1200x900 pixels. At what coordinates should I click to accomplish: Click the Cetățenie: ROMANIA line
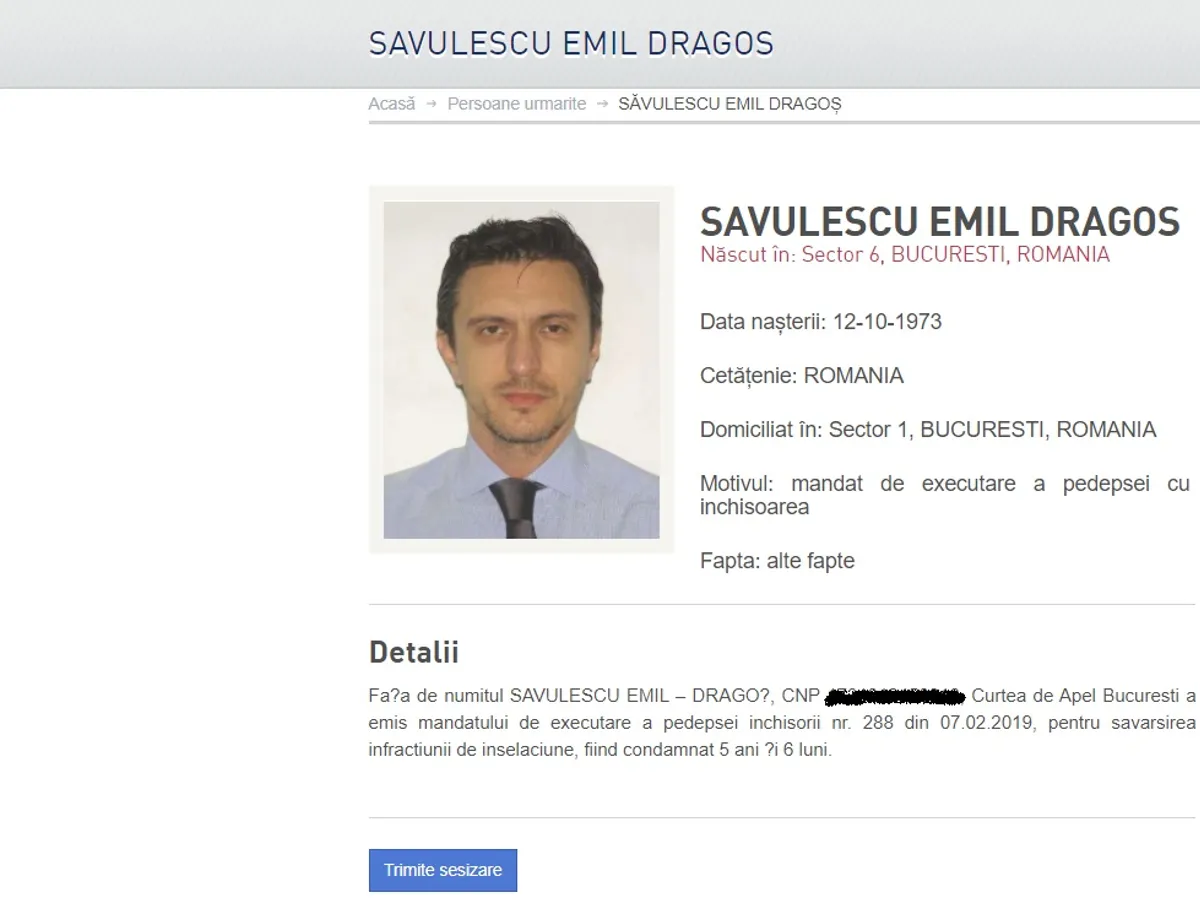pos(802,376)
